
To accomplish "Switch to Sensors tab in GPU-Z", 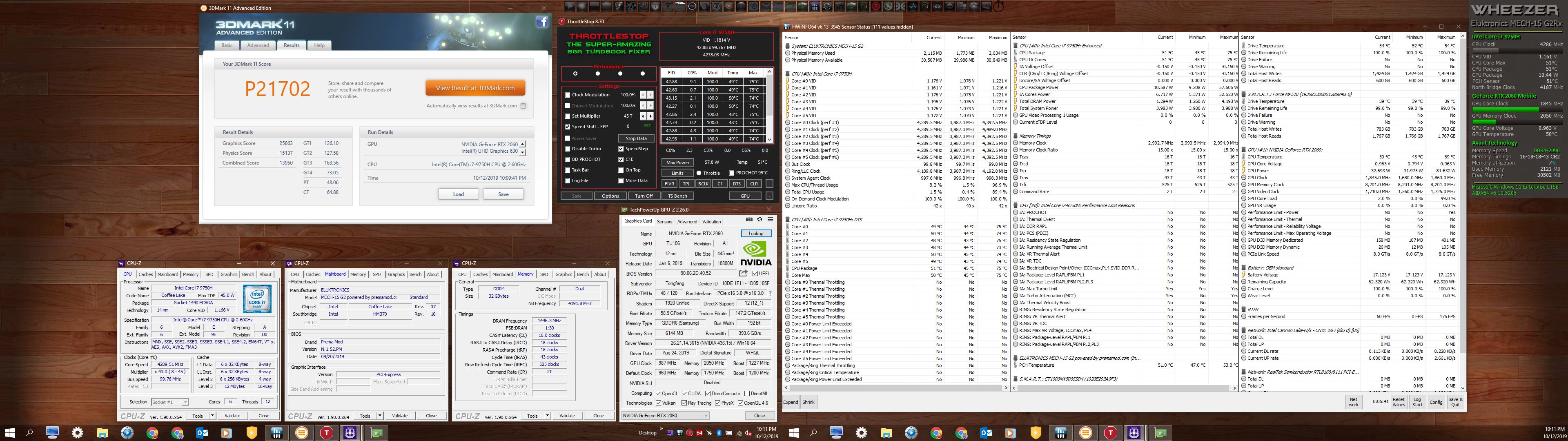I will pyautogui.click(x=664, y=222).
